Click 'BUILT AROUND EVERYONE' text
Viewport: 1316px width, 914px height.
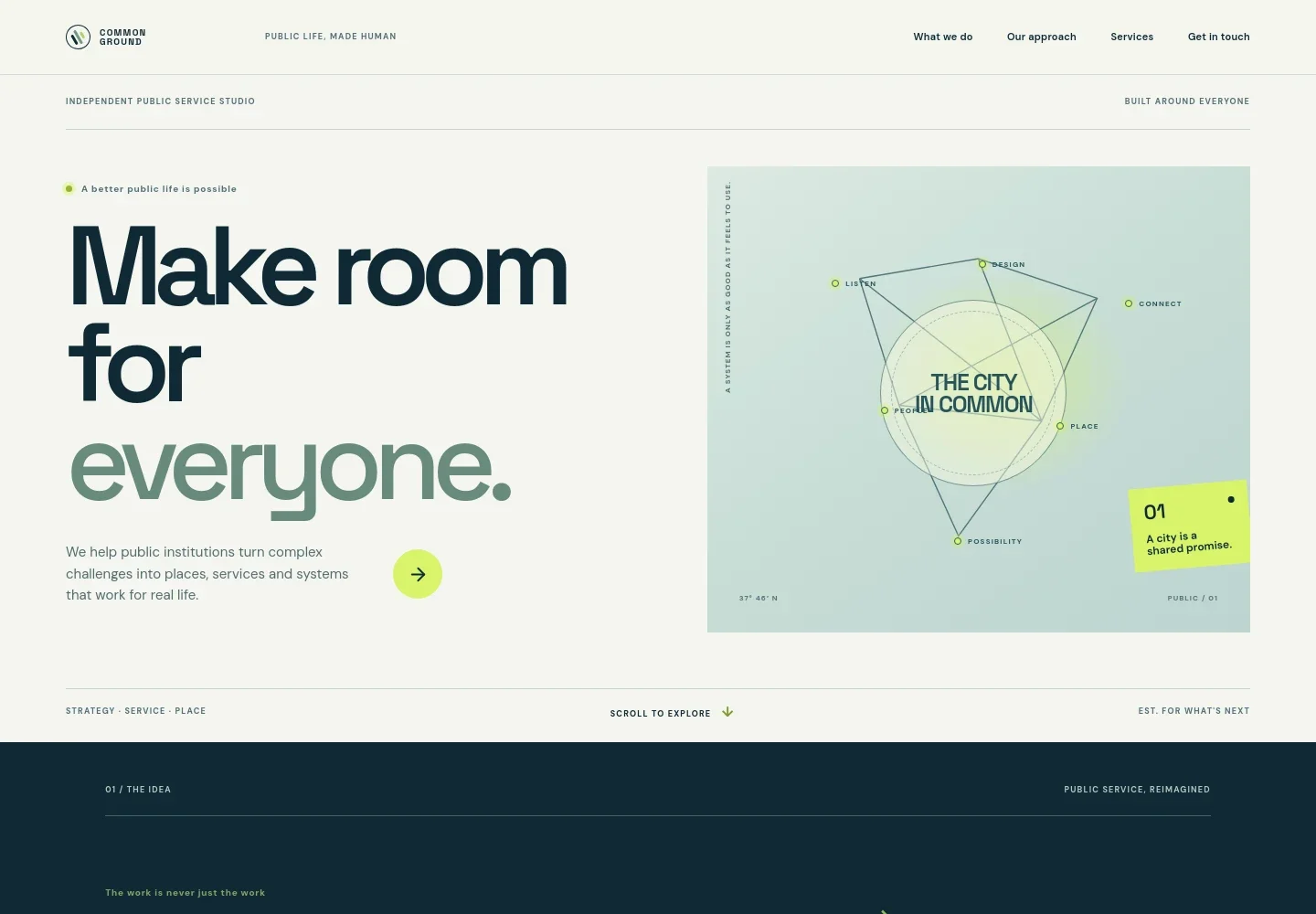(x=1186, y=101)
